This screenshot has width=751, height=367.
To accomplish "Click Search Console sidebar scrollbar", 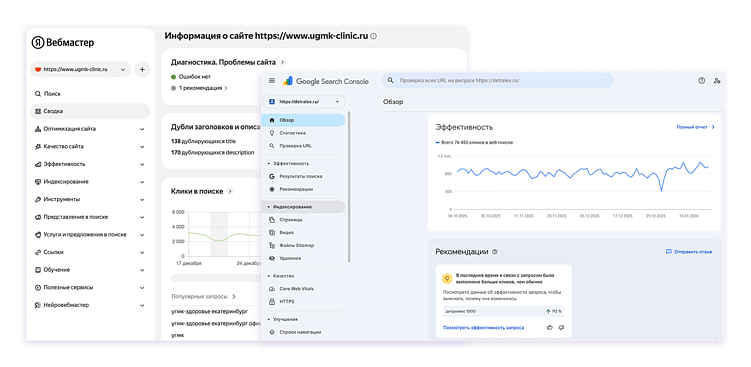I will pyautogui.click(x=349, y=187).
